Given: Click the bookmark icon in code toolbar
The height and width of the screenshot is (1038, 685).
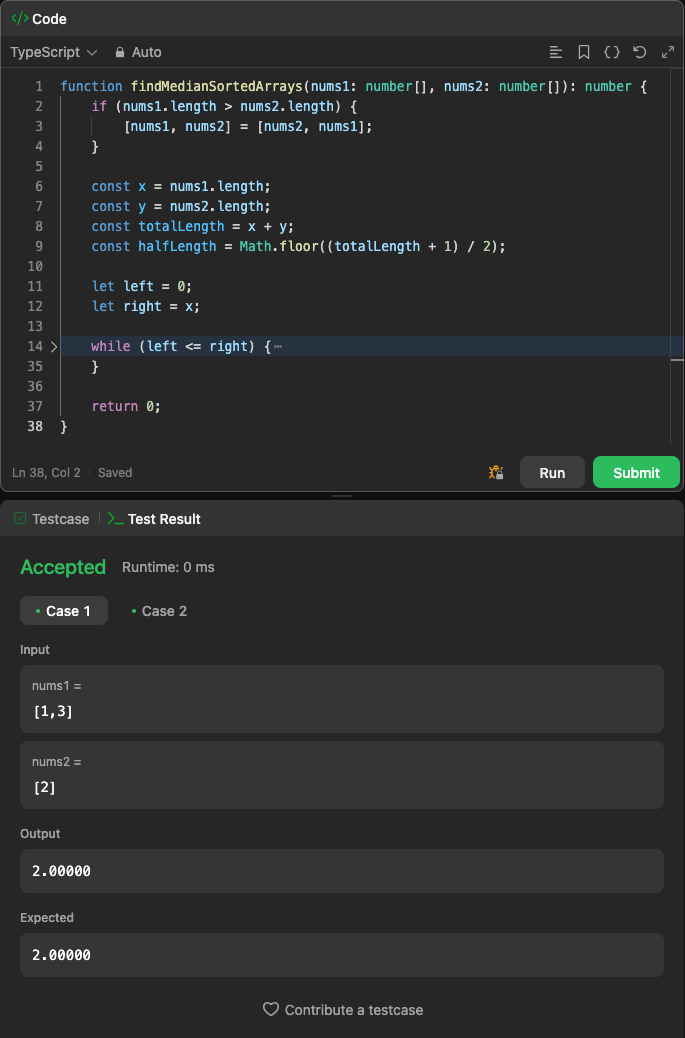Looking at the screenshot, I should tap(584, 52).
